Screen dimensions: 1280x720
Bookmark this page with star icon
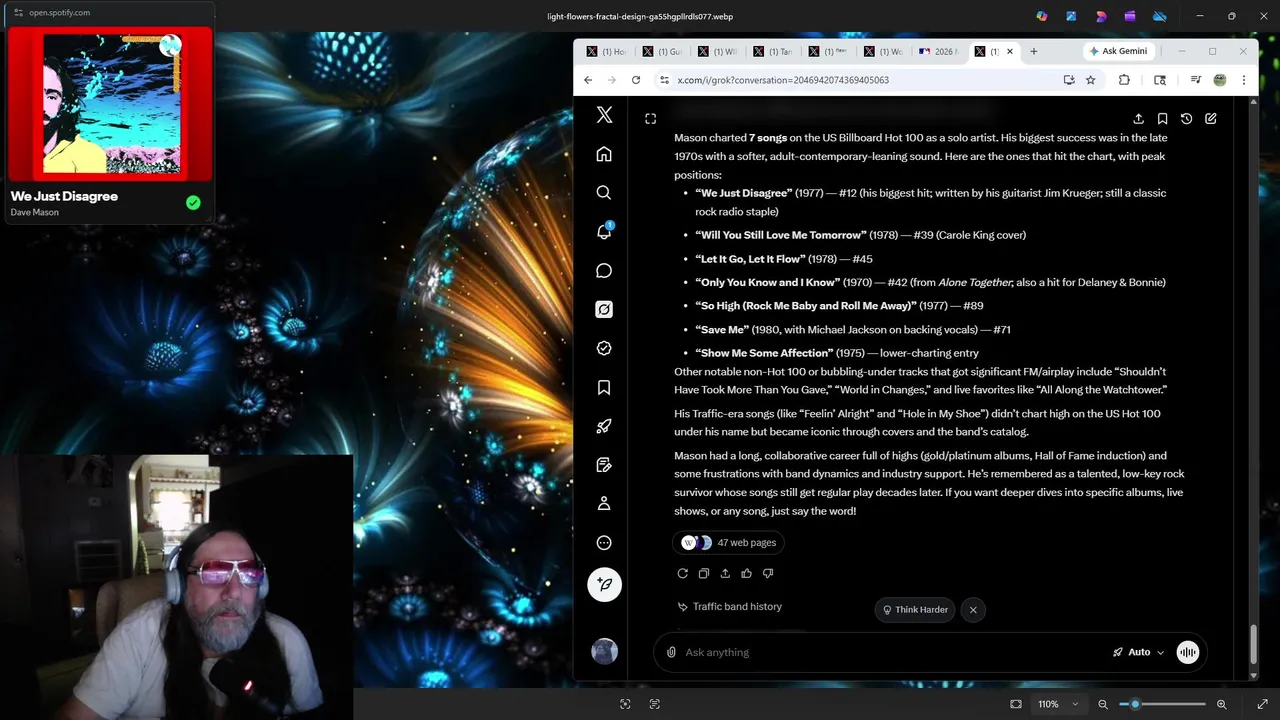(1091, 80)
